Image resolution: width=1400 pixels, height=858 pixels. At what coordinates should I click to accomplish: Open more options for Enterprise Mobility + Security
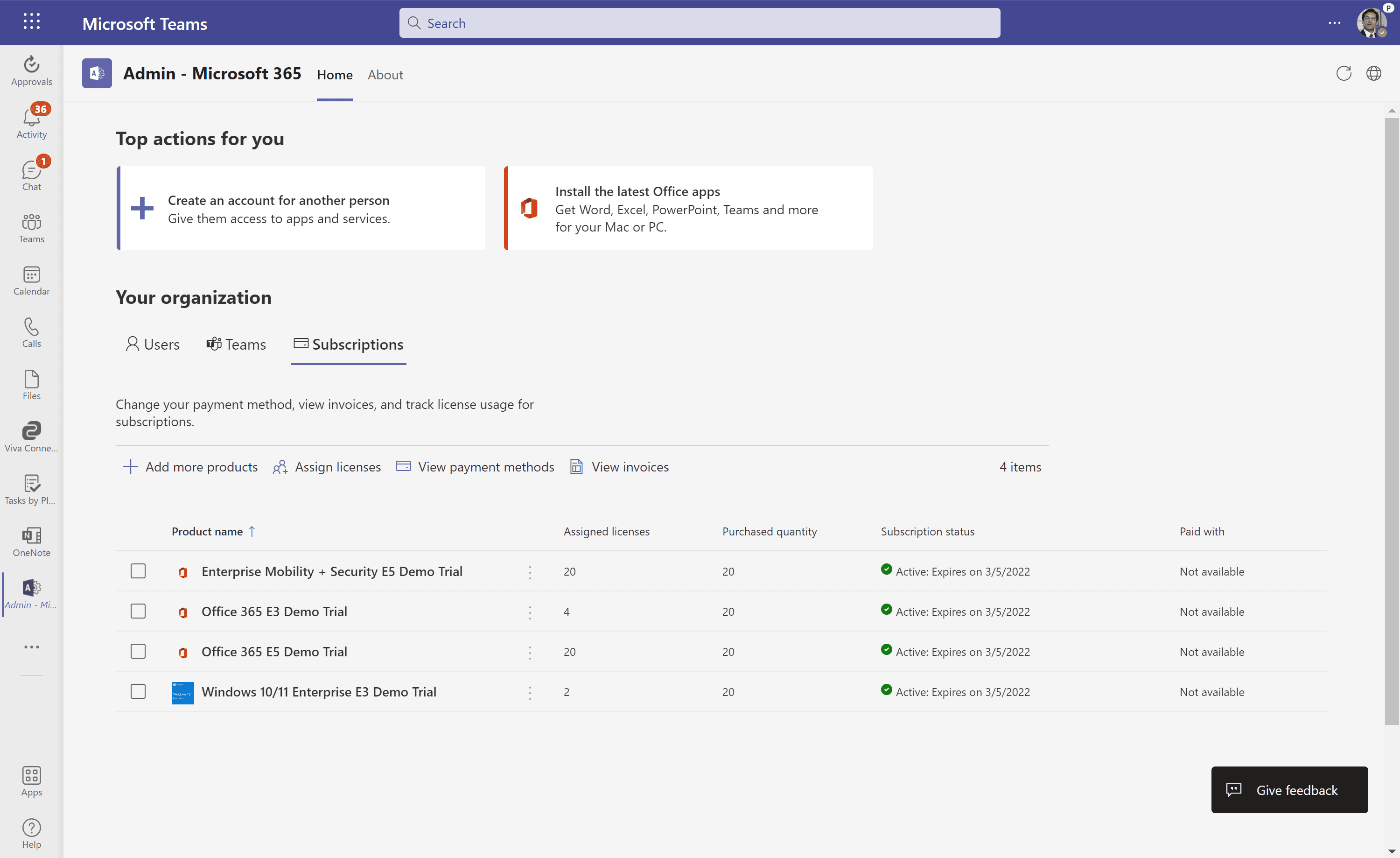530,572
